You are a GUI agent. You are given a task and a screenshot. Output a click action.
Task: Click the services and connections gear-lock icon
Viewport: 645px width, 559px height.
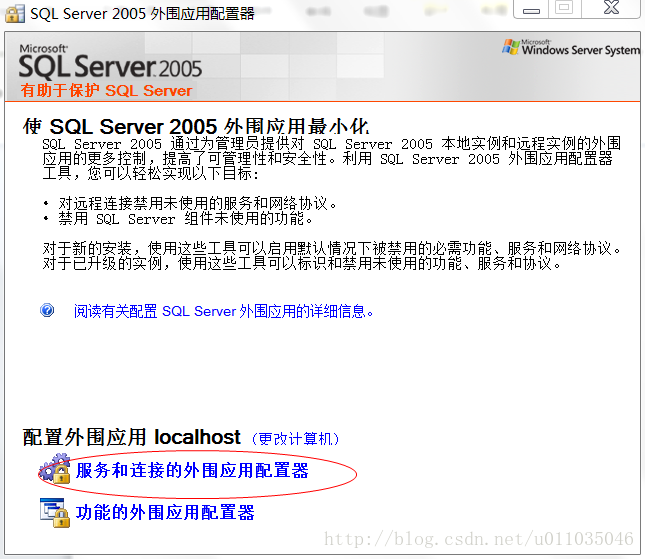click(x=55, y=468)
